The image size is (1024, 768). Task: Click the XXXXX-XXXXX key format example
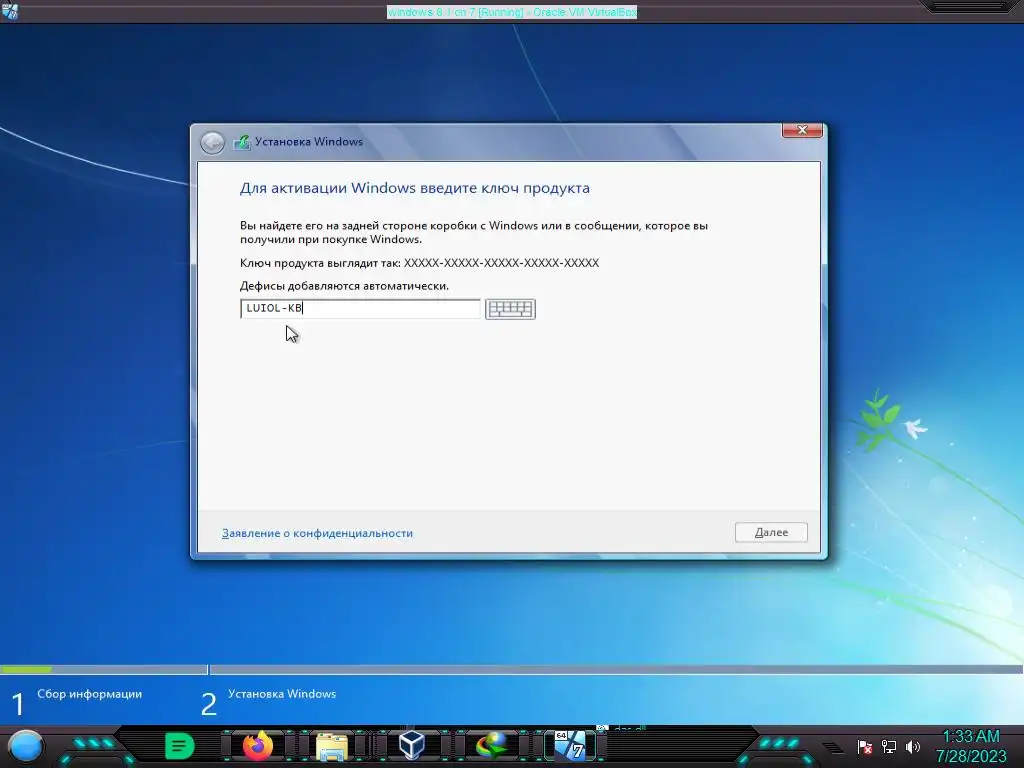(x=501, y=263)
